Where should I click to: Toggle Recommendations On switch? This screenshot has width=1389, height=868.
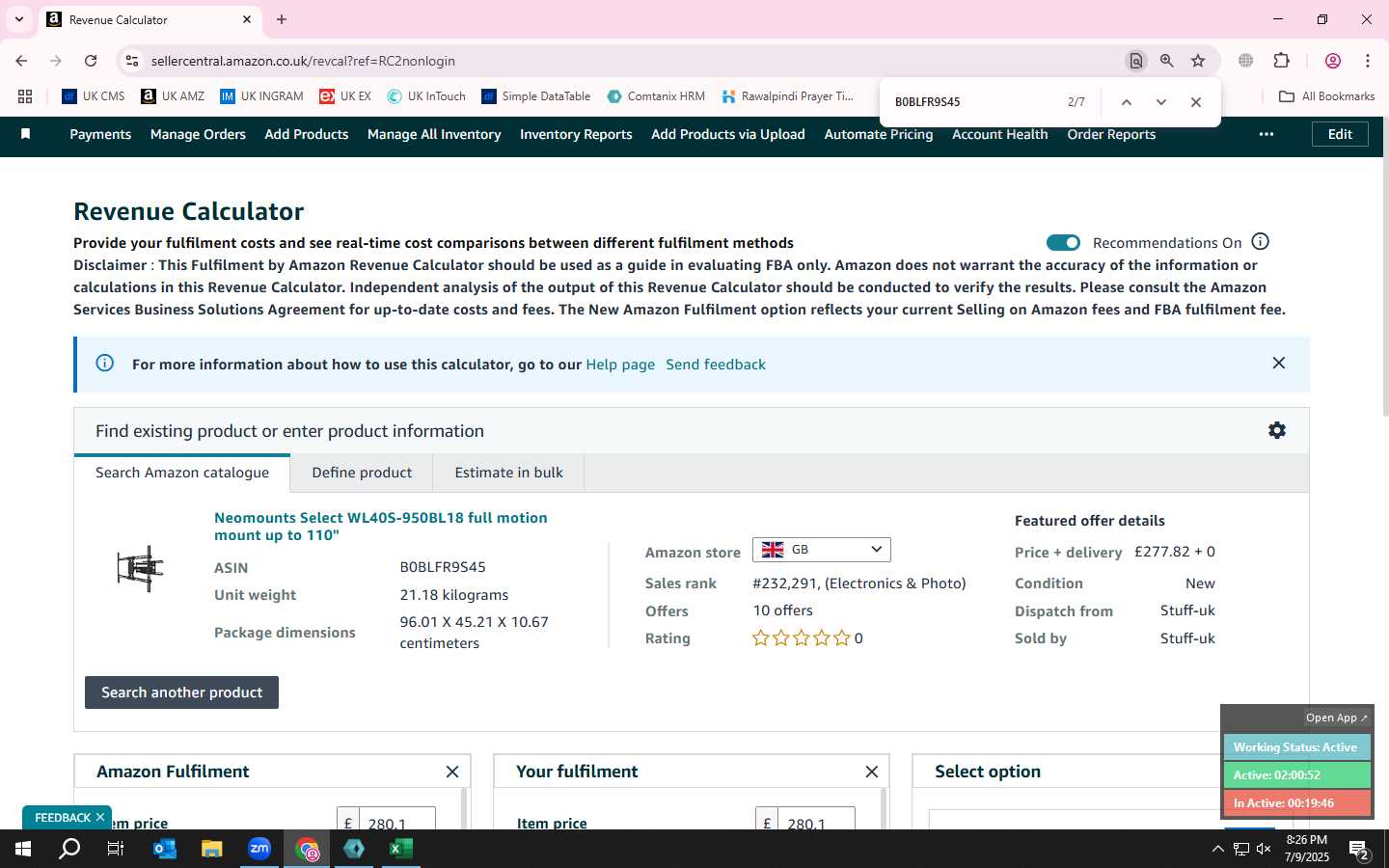[x=1063, y=242]
